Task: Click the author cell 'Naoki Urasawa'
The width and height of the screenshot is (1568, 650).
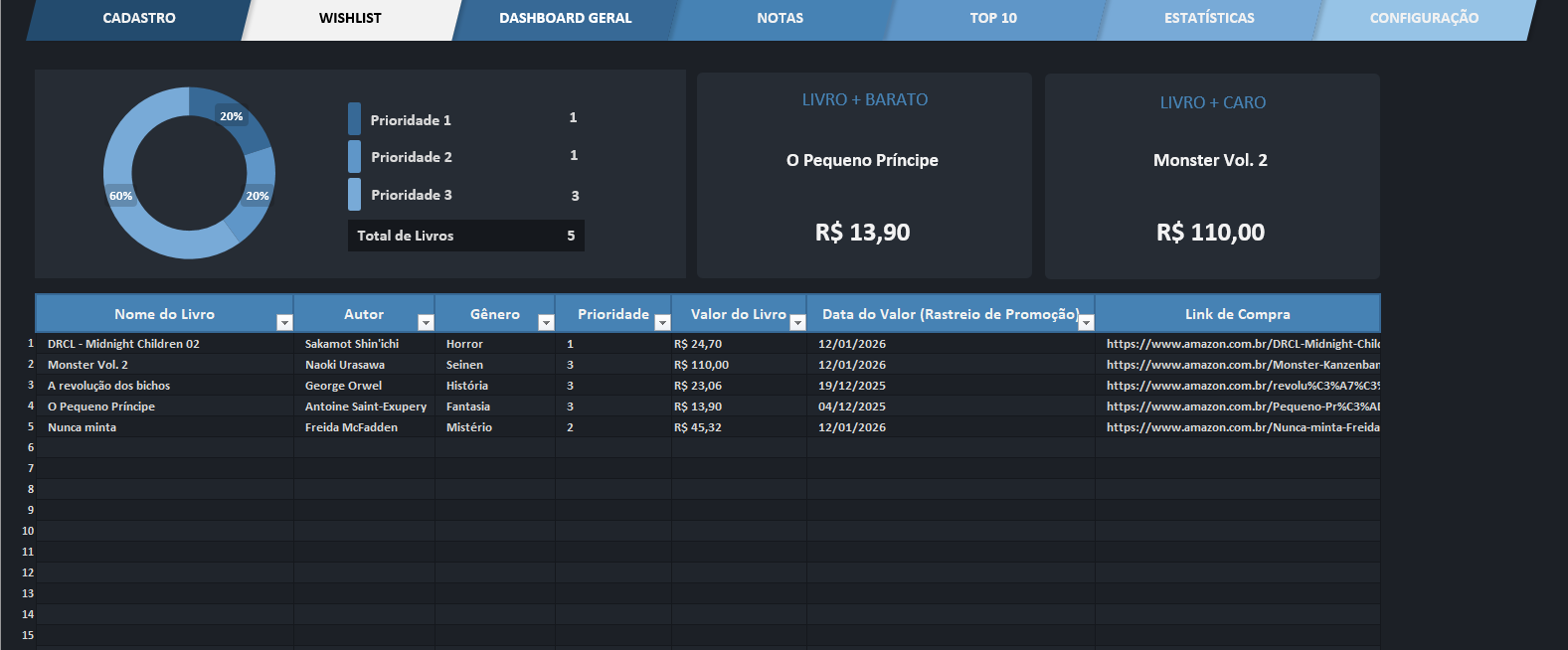Action: [364, 365]
